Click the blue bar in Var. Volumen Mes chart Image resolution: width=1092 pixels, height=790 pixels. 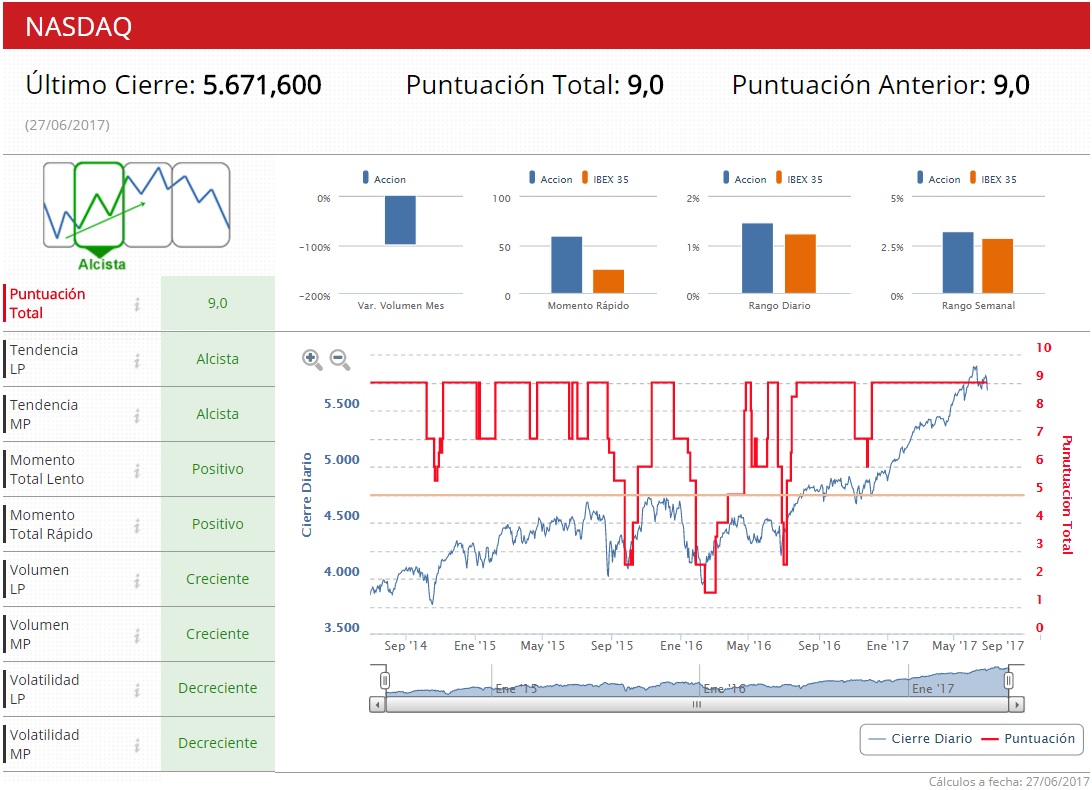(x=400, y=220)
